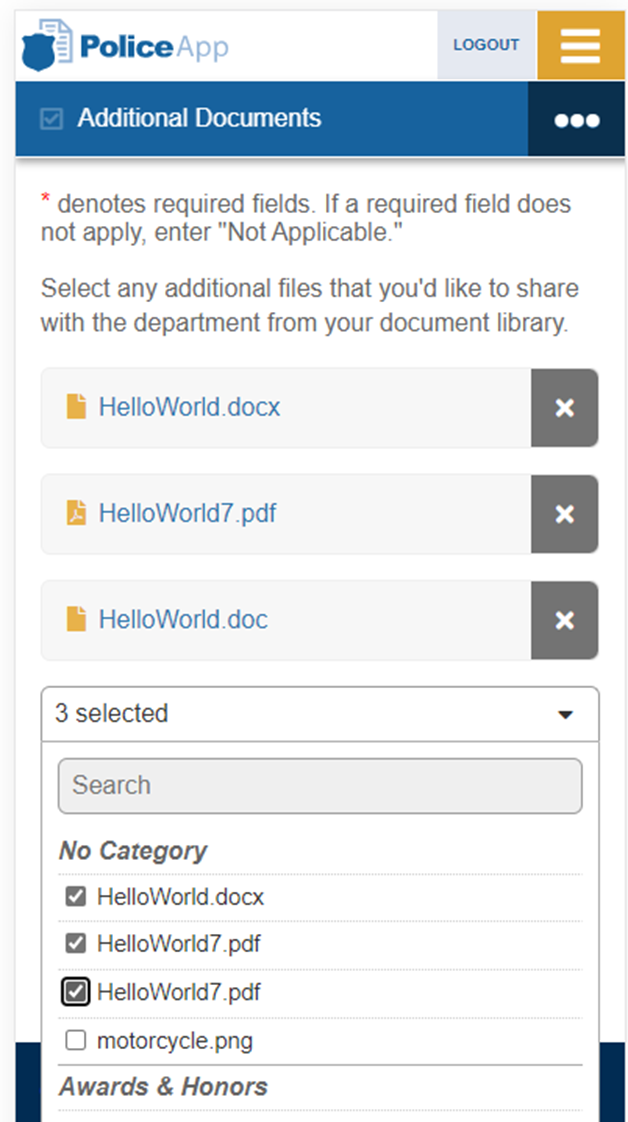Remove HelloWorld.docx with its X icon
The width and height of the screenshot is (628, 1122).
(564, 408)
